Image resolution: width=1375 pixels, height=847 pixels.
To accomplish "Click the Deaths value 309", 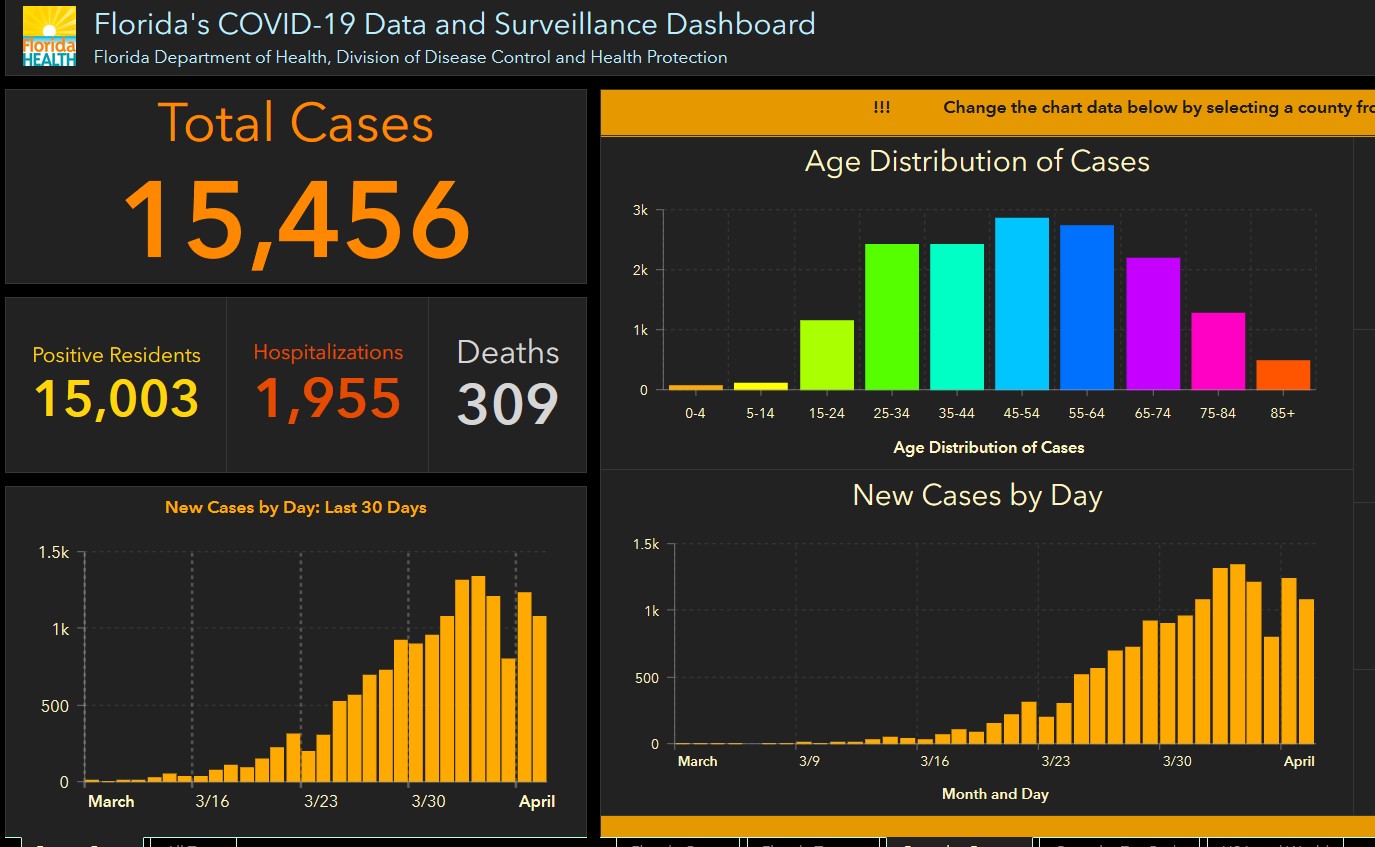I will [508, 404].
